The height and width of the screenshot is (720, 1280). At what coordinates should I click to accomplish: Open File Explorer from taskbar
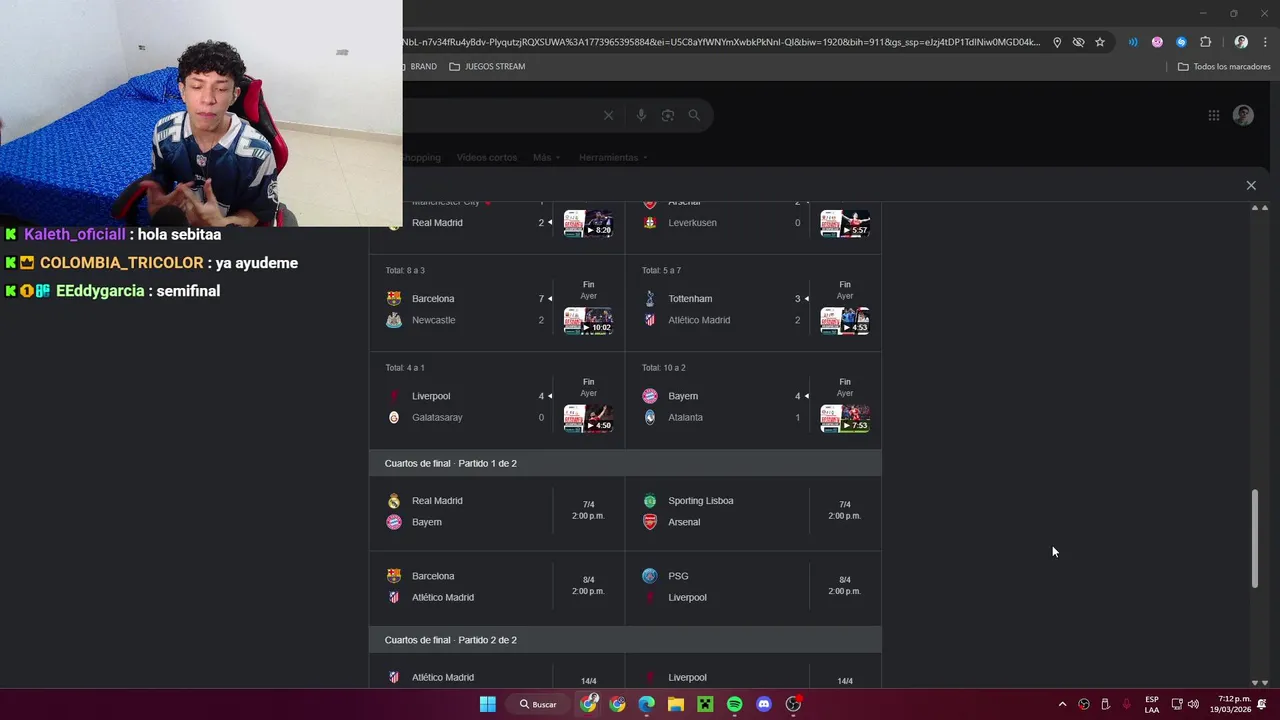pos(676,704)
